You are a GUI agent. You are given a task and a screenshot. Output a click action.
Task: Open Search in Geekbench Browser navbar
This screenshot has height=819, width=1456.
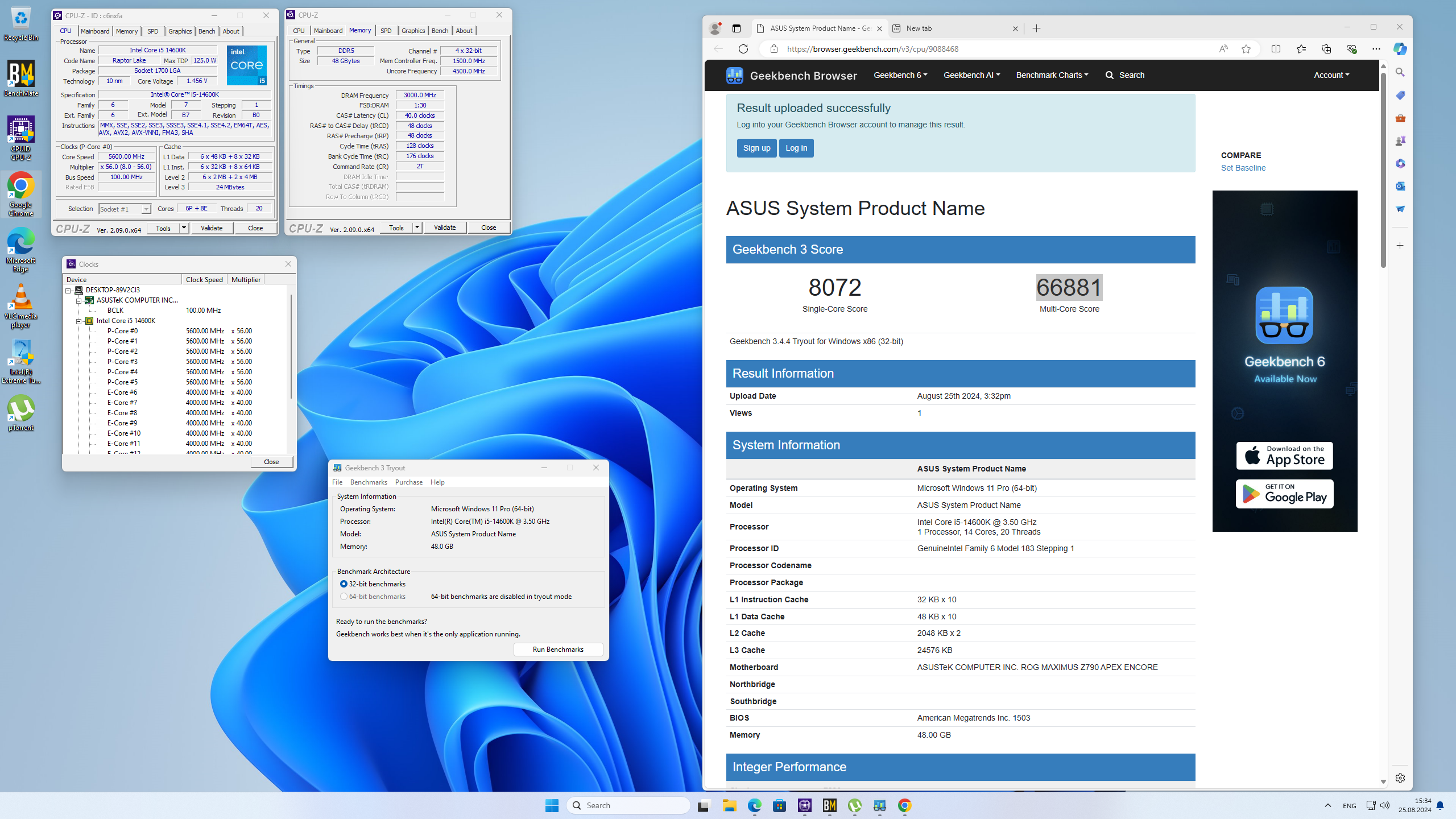pos(1124,75)
